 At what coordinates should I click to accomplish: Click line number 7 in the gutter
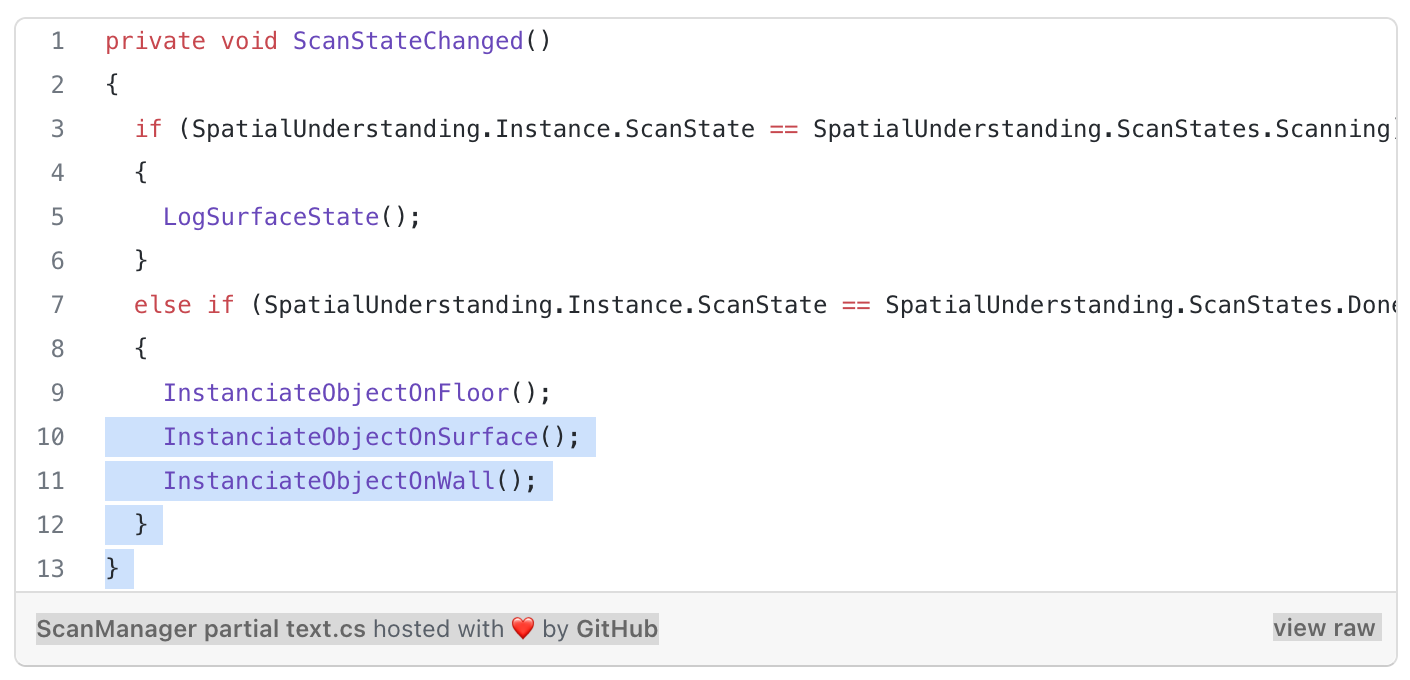click(57, 305)
